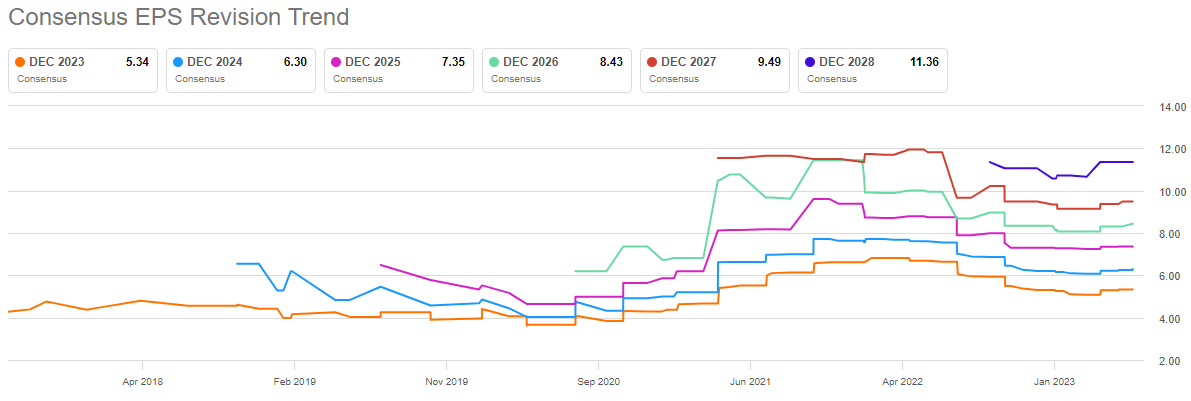Click the Jan 2023 x-axis label
Viewport: 1191px width, 401px height.
(x=1054, y=381)
